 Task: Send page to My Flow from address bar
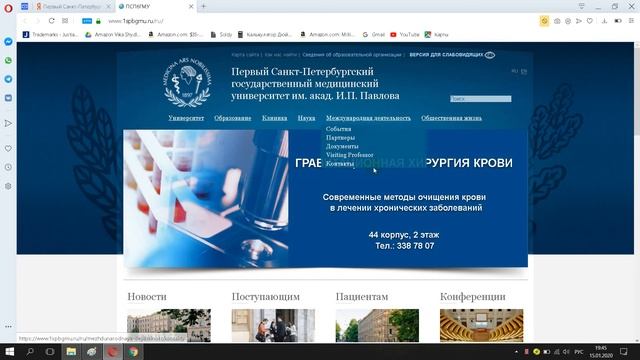579,21
